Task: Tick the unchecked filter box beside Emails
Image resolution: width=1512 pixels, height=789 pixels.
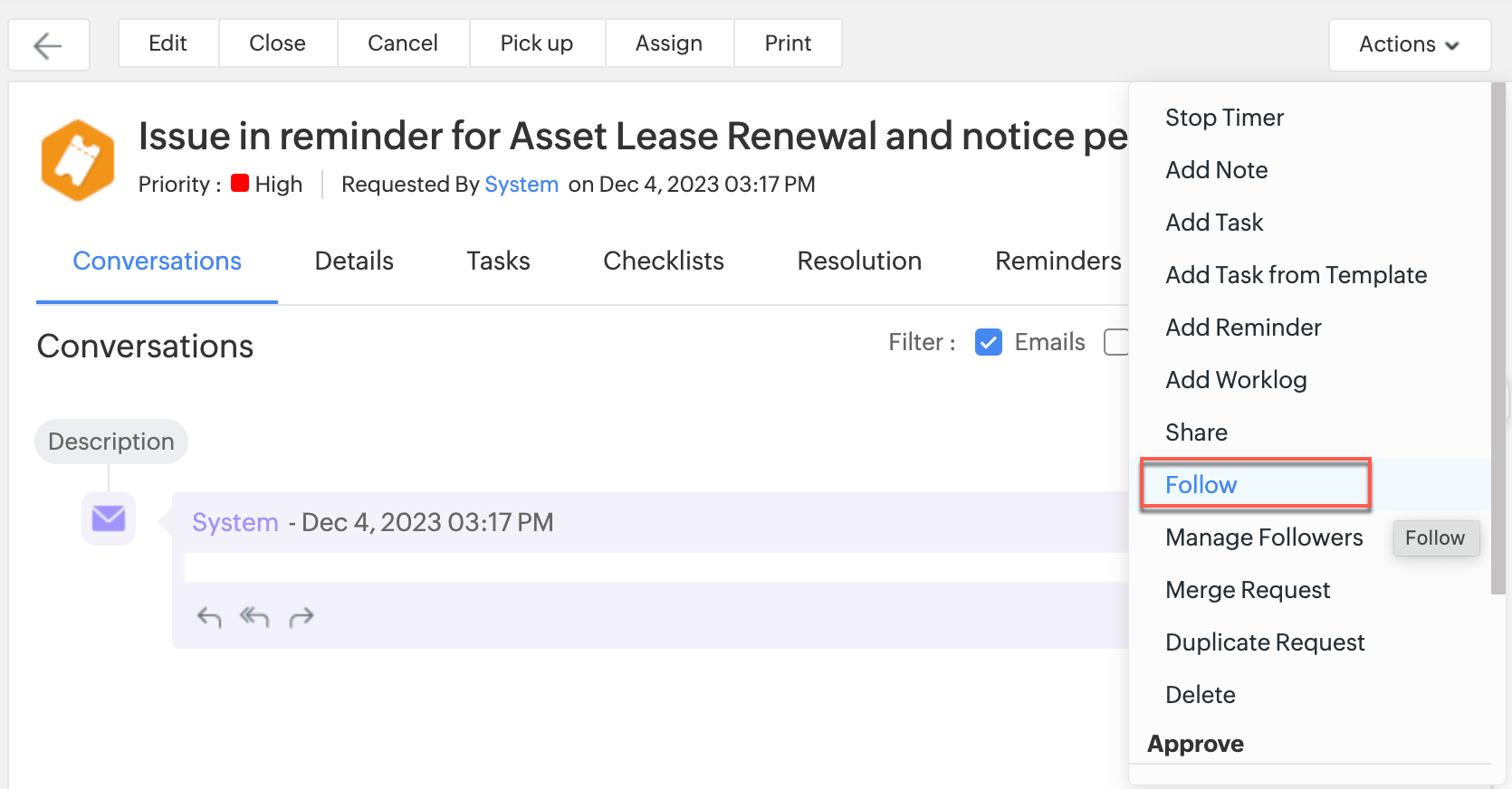Action: (1116, 342)
